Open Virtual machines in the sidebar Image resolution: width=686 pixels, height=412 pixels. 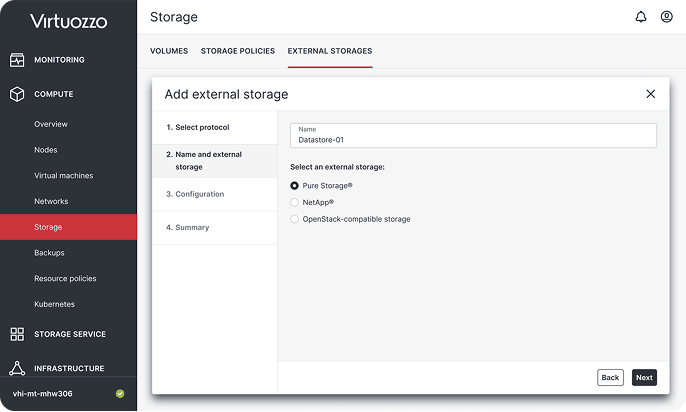click(x=64, y=175)
